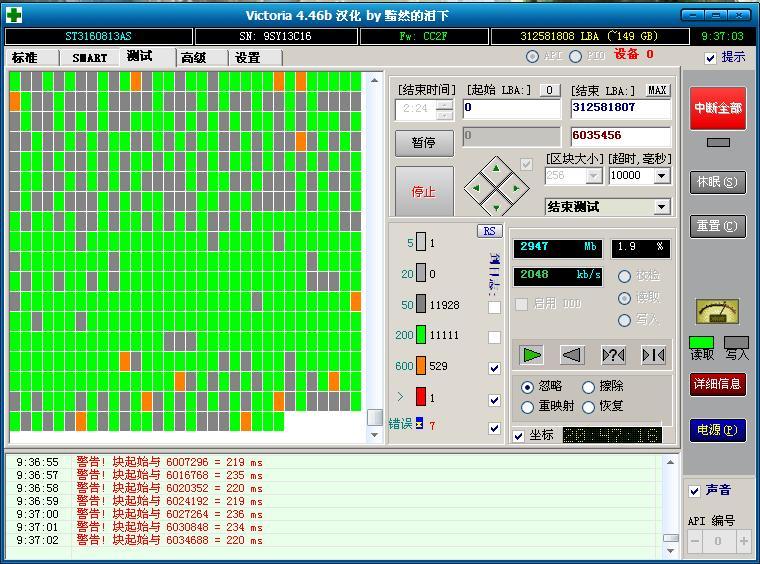The width and height of the screenshot is (760, 564).
Task: Click the green cross app icon
Action: pos(14,15)
